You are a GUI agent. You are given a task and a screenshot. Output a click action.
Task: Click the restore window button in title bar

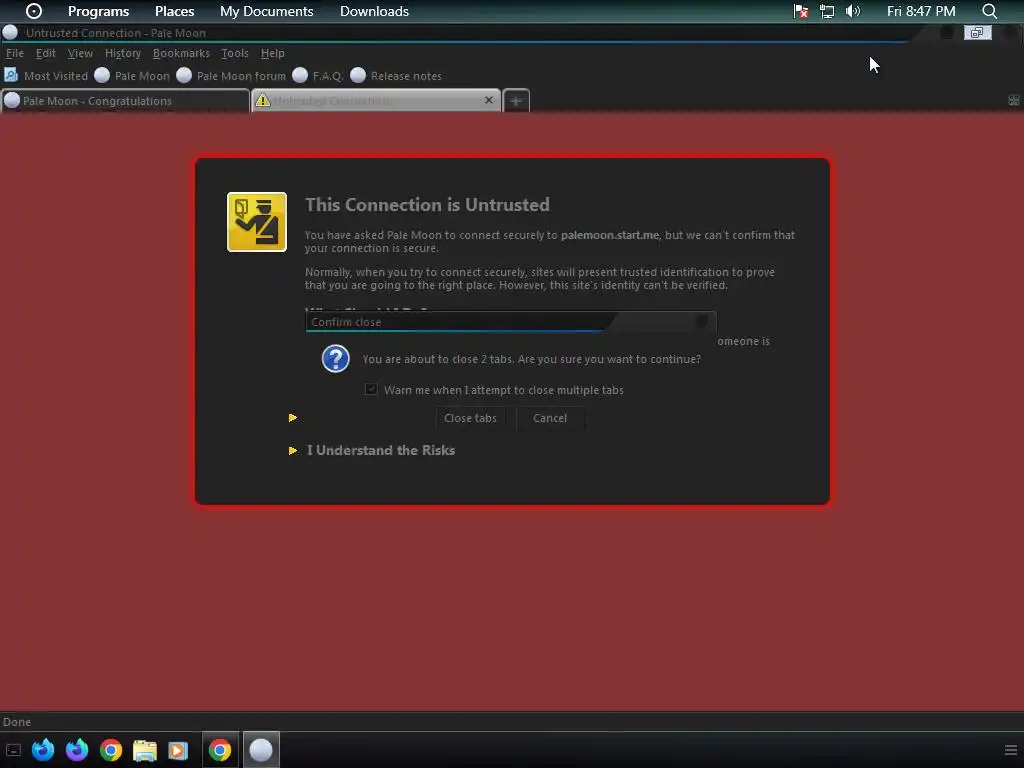pos(977,33)
